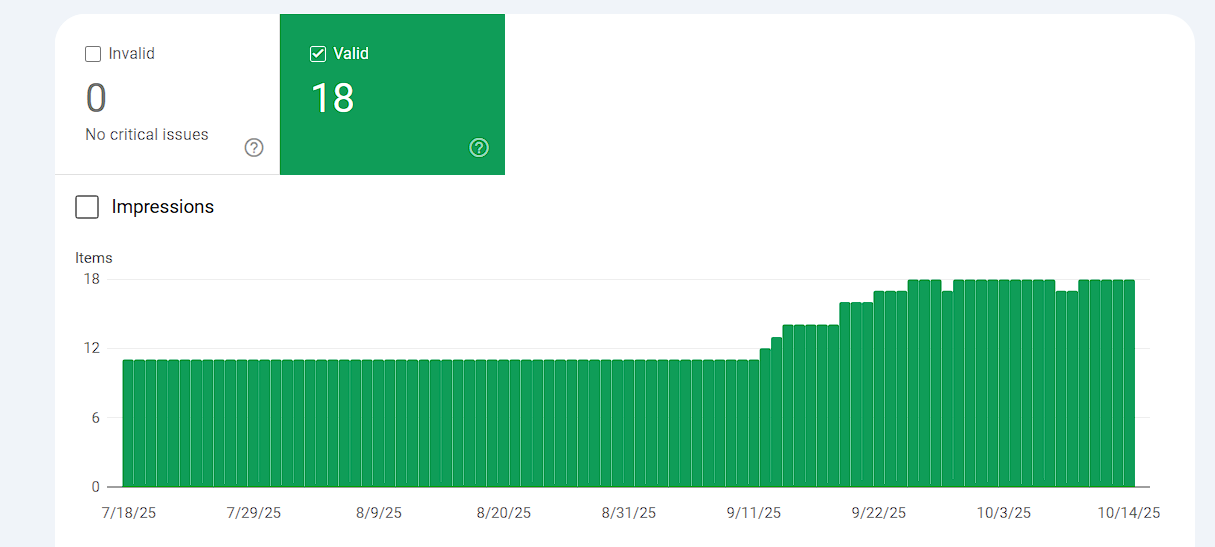Click the Impressions label text
The height and width of the screenshot is (547, 1215).
click(163, 207)
